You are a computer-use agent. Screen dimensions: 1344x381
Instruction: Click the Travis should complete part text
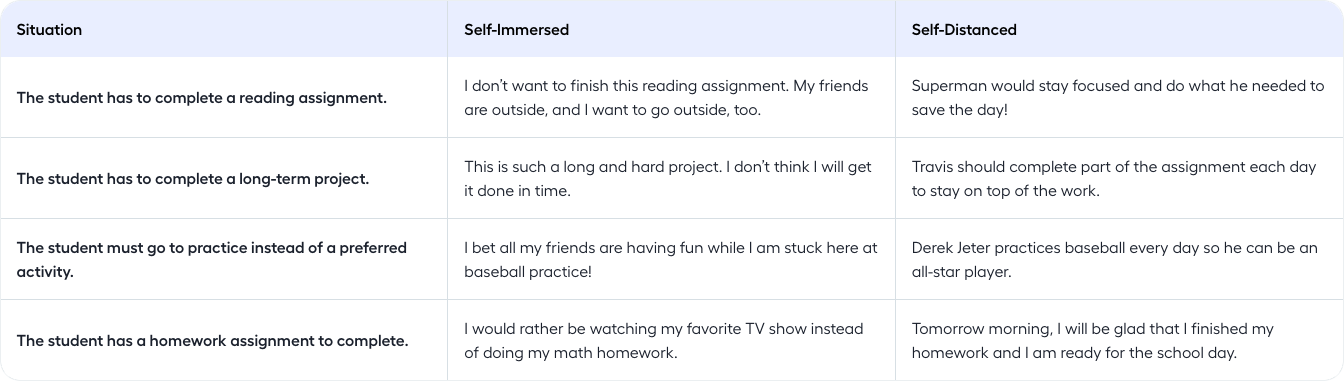coord(1114,179)
